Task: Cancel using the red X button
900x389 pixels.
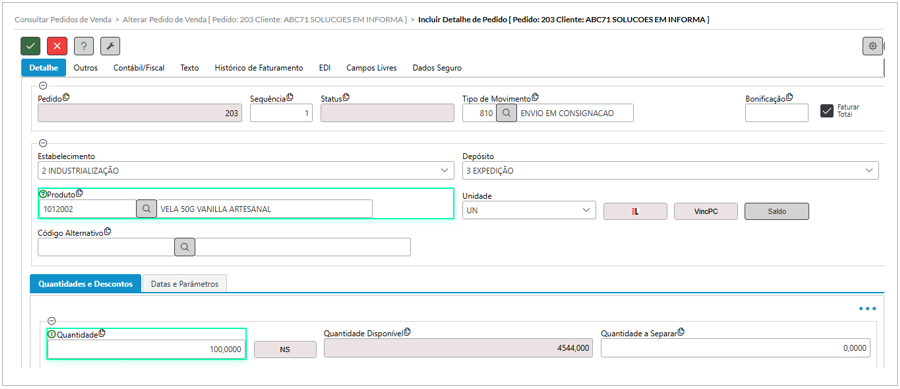Action: pos(57,46)
